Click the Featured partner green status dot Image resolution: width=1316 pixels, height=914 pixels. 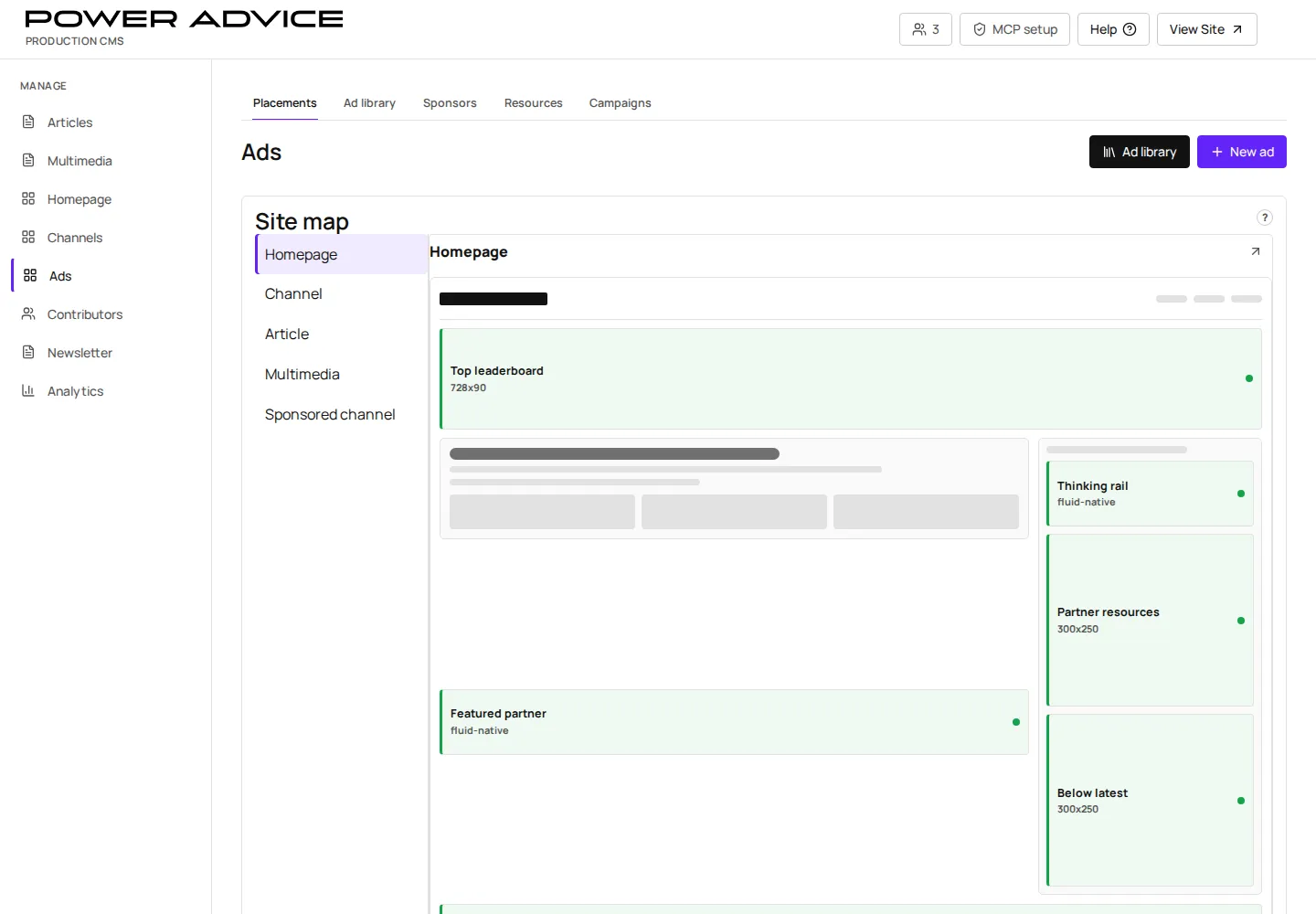pyautogui.click(x=1016, y=722)
